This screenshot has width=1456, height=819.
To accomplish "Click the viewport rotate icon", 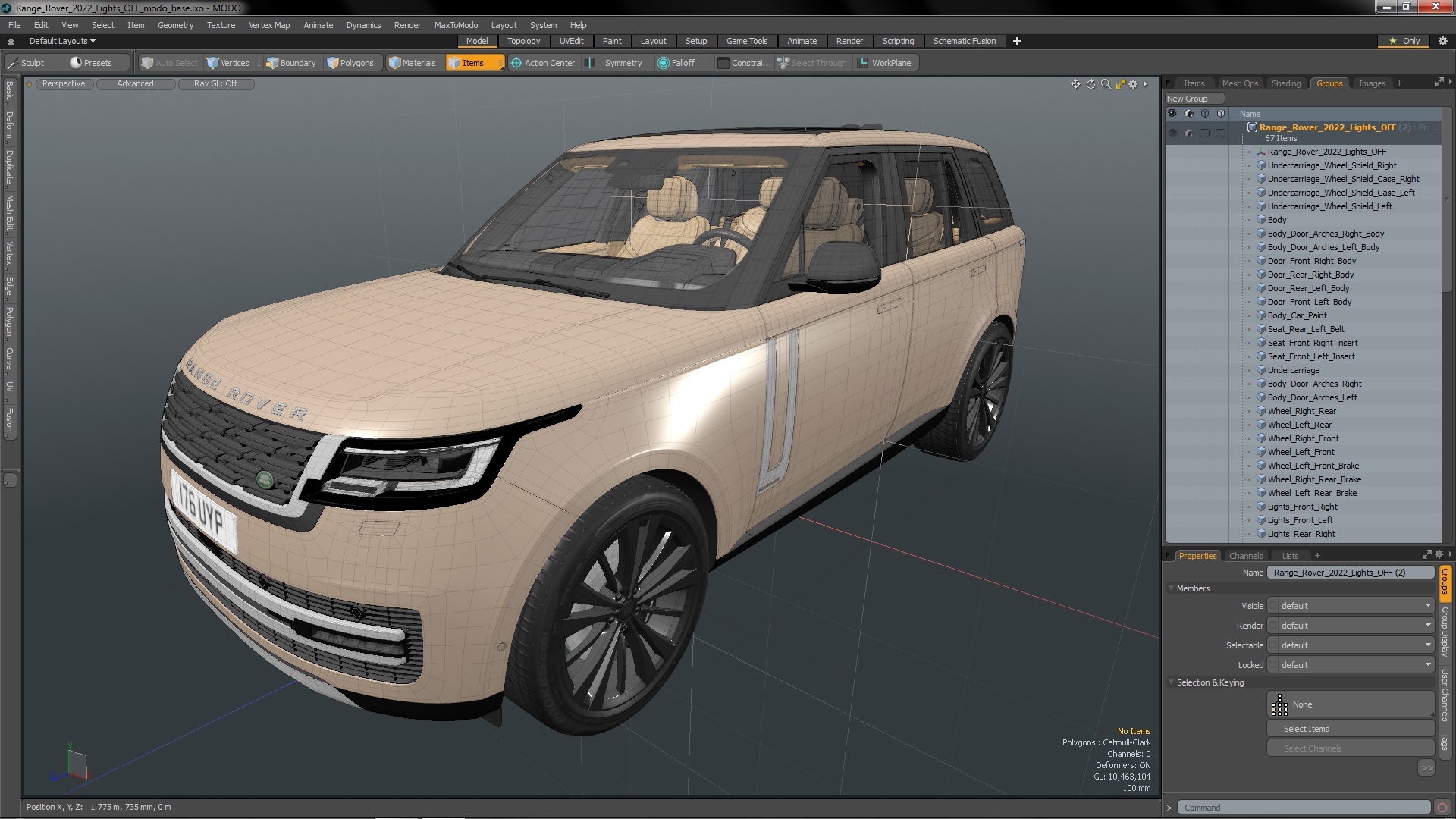I will tap(1090, 84).
